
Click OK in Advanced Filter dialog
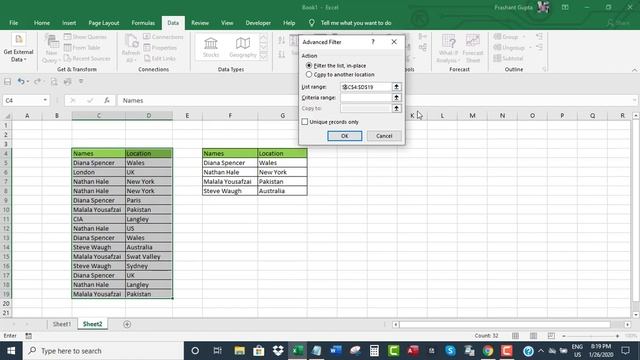(344, 136)
